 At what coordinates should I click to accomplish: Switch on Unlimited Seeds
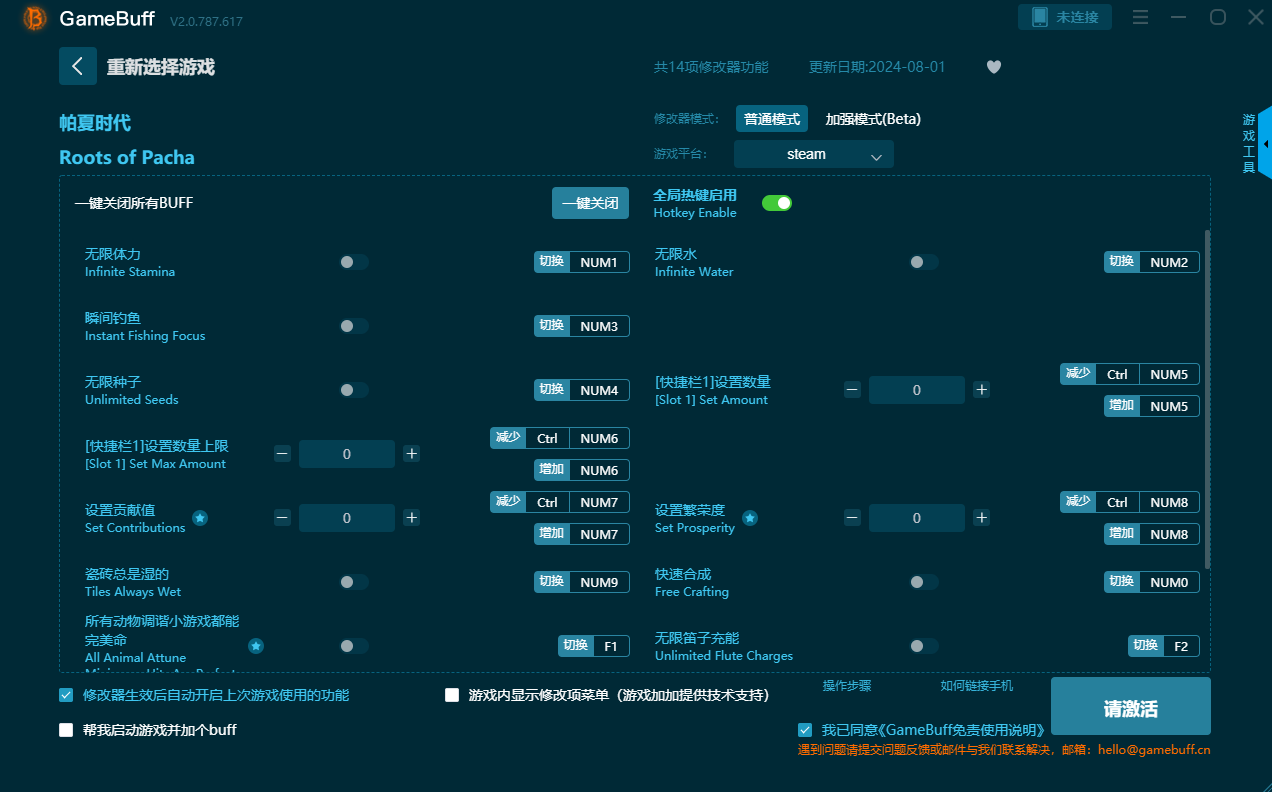click(x=354, y=390)
